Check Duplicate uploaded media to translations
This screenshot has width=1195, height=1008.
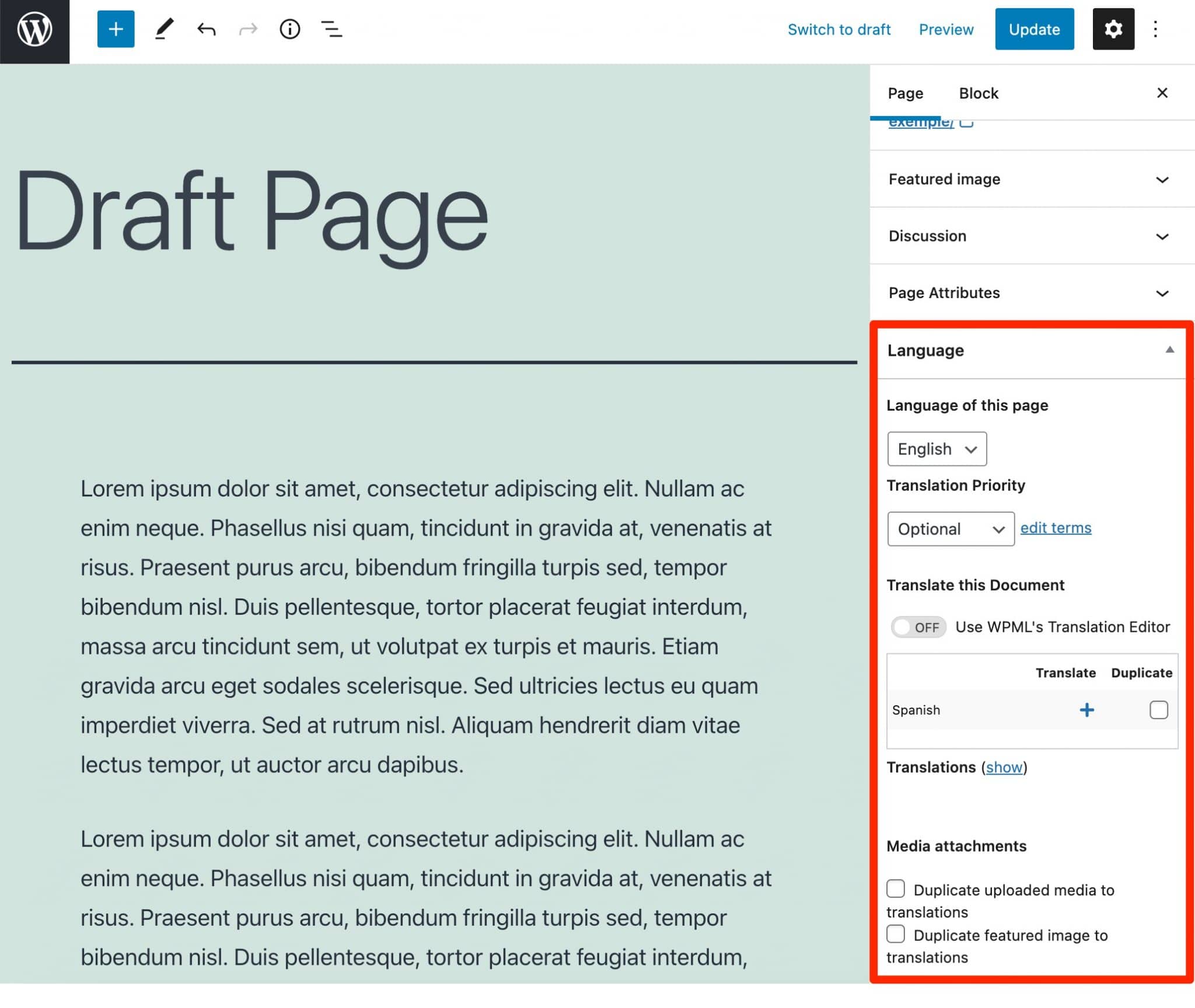pos(894,888)
